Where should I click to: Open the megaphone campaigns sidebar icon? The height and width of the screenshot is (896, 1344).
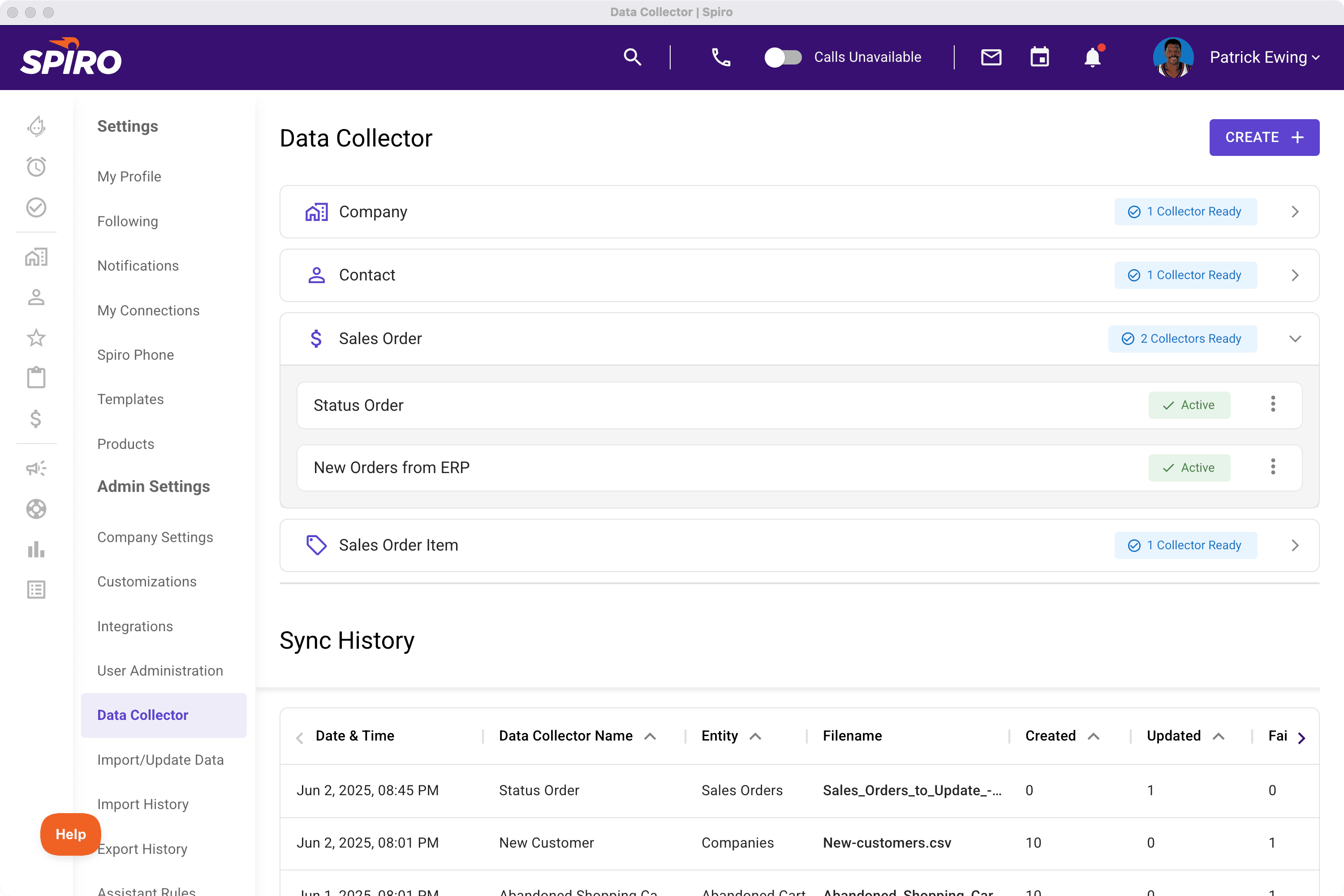click(36, 469)
